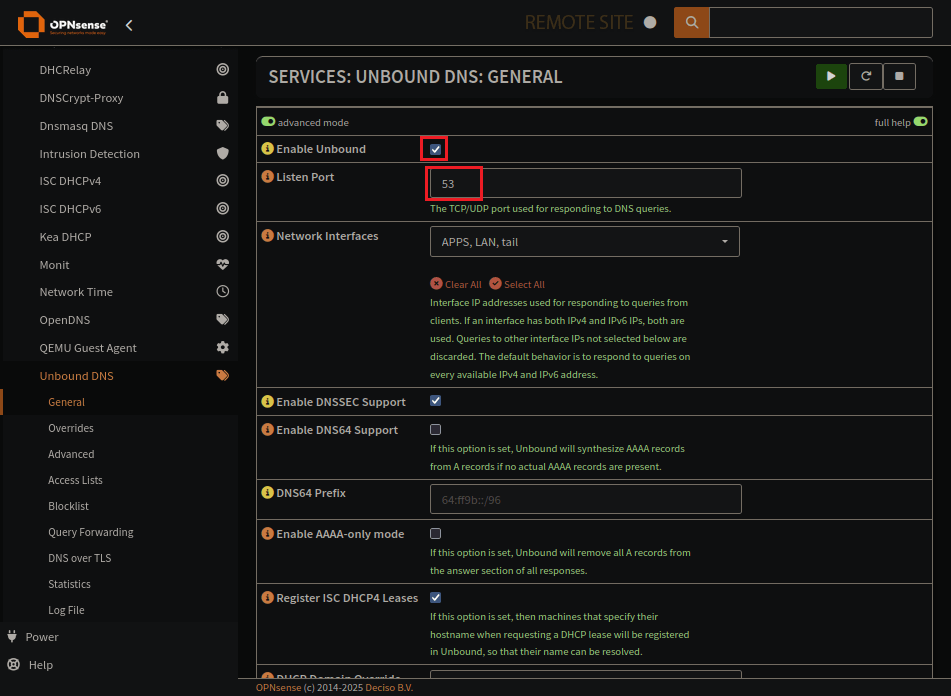Open Network Interfaces dropdown
Screen dimensions: 951x696
tap(585, 242)
